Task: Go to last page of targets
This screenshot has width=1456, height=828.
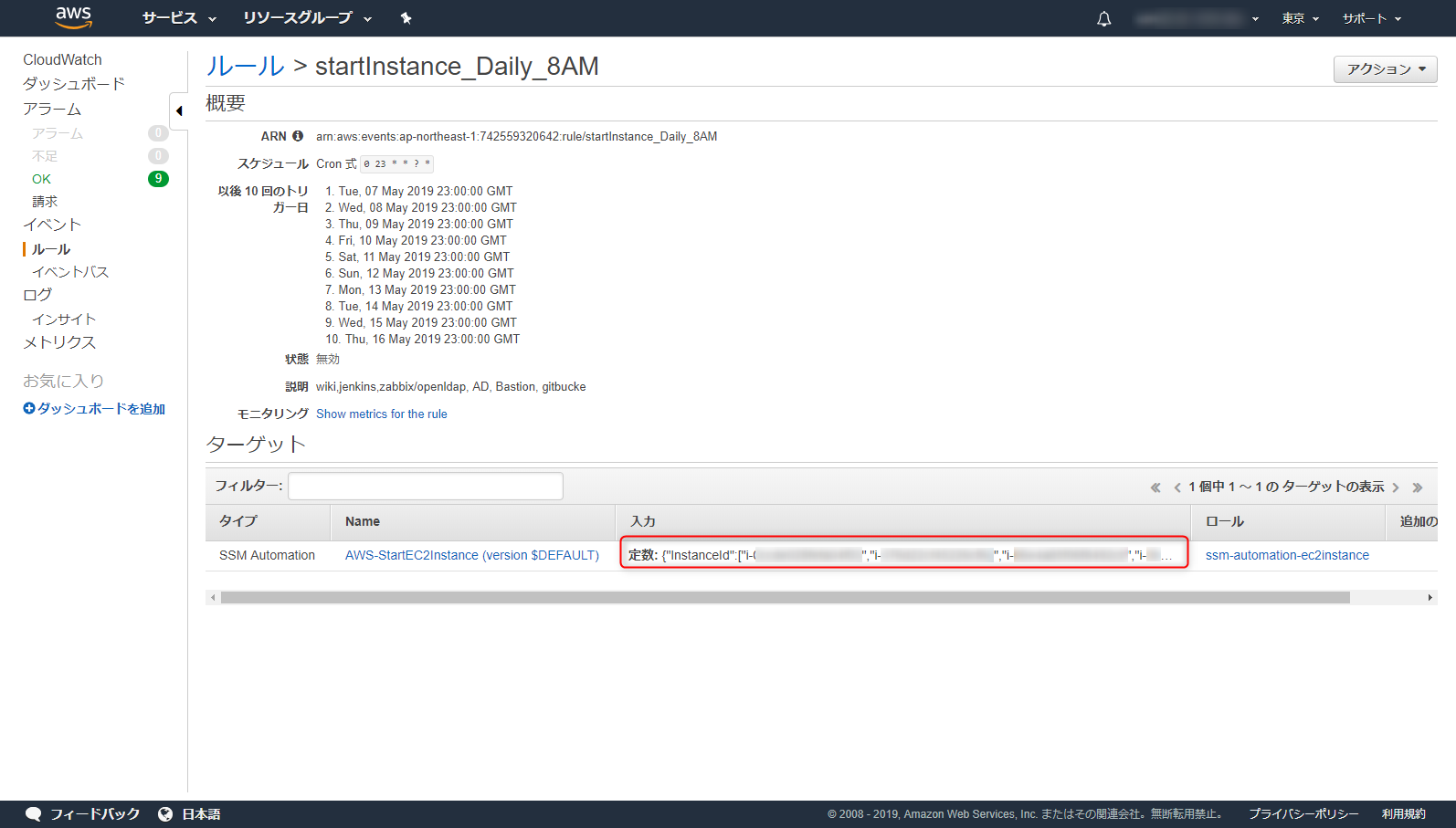Action: 1418,487
